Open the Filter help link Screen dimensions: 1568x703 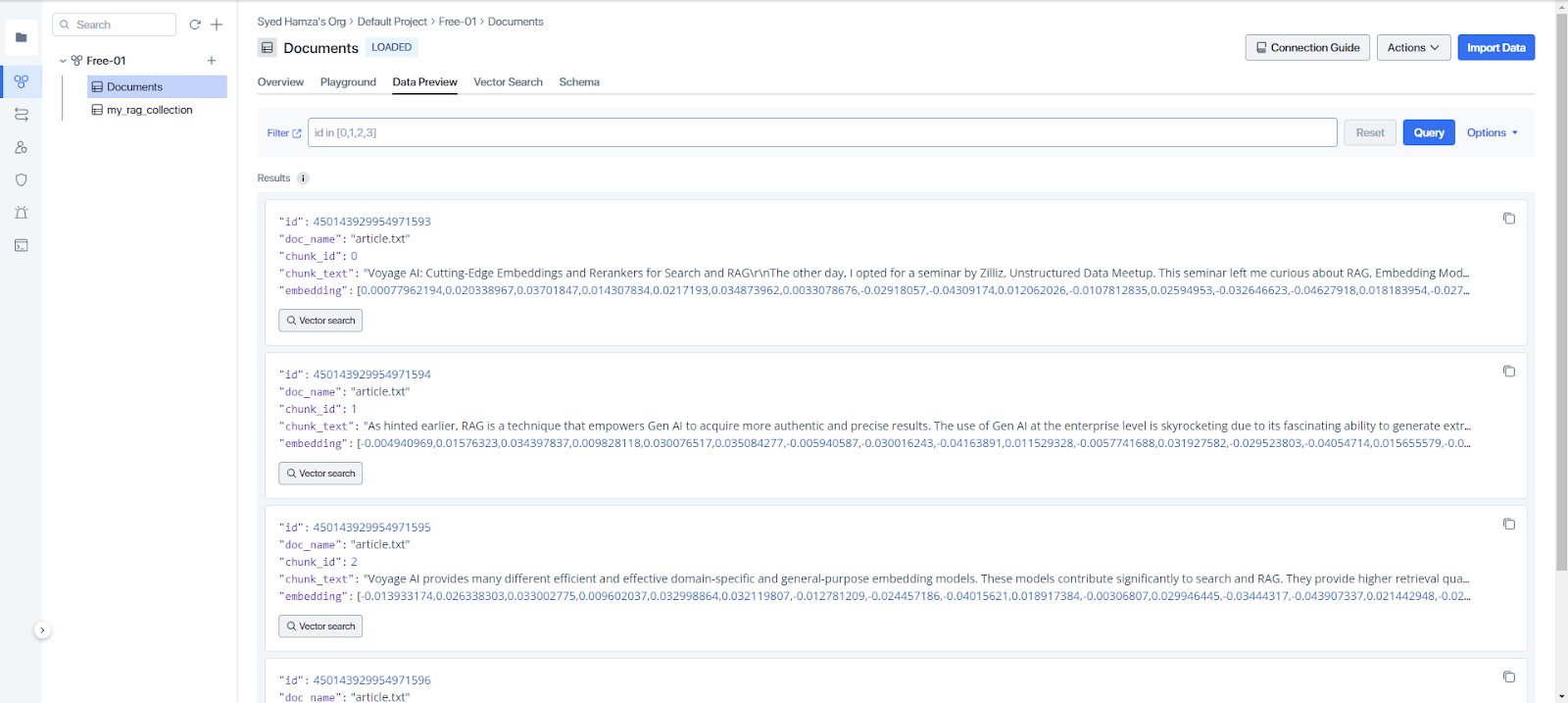tap(283, 133)
